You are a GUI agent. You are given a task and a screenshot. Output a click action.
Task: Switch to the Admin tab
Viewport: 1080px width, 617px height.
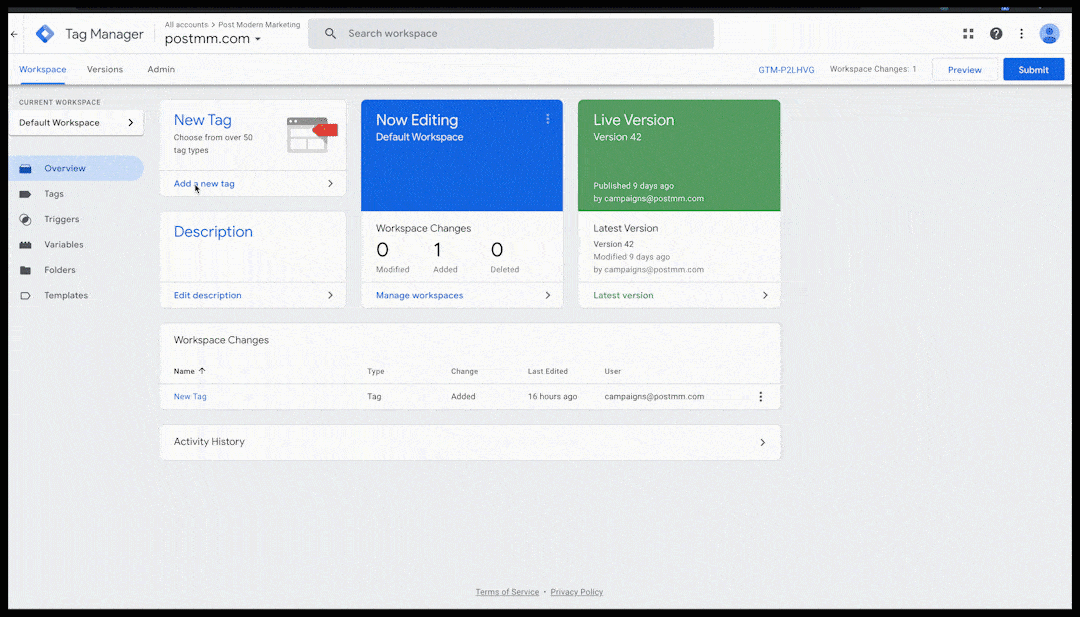[161, 70]
